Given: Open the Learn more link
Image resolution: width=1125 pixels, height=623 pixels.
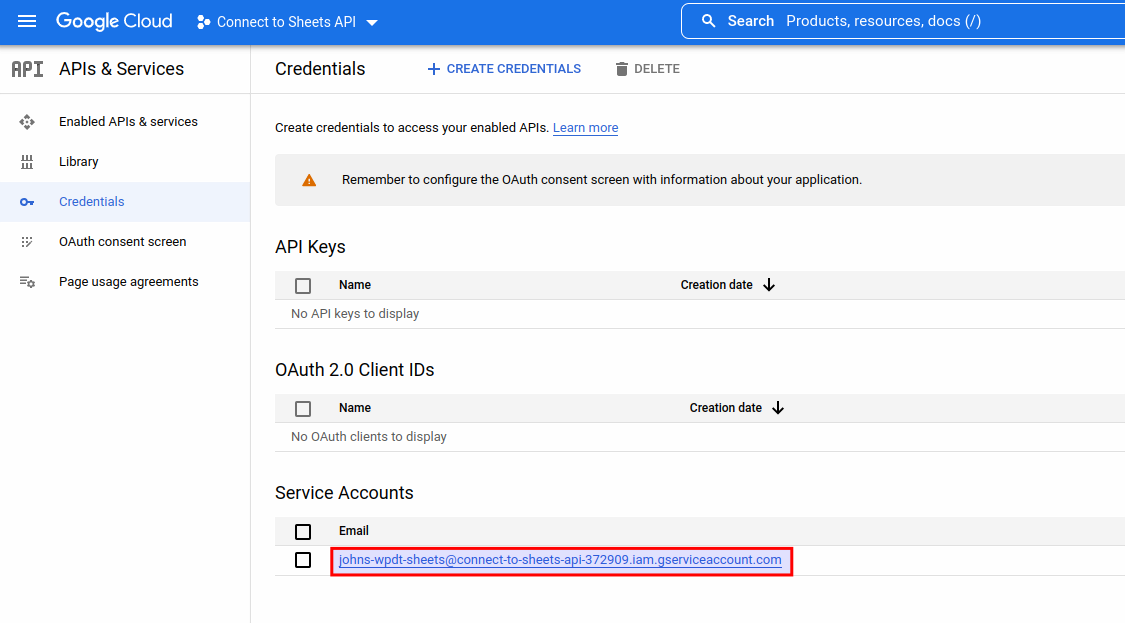Looking at the screenshot, I should (585, 128).
